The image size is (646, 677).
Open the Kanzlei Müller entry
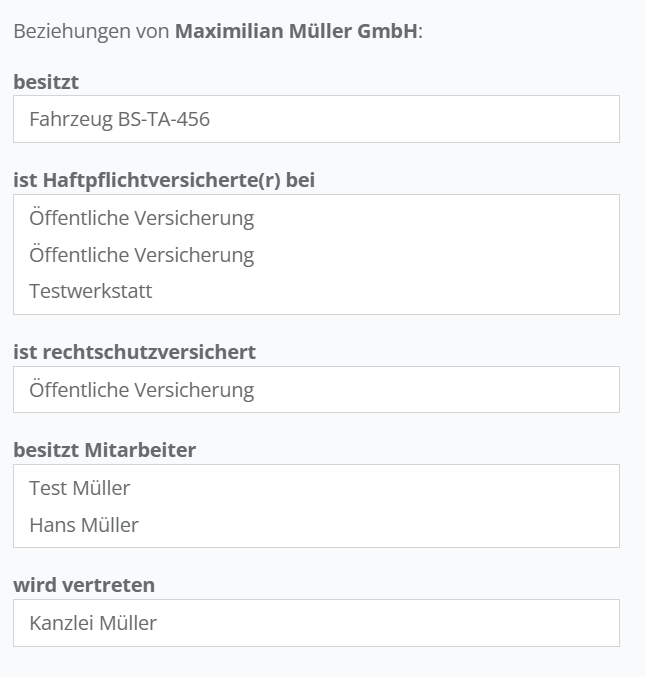point(93,623)
